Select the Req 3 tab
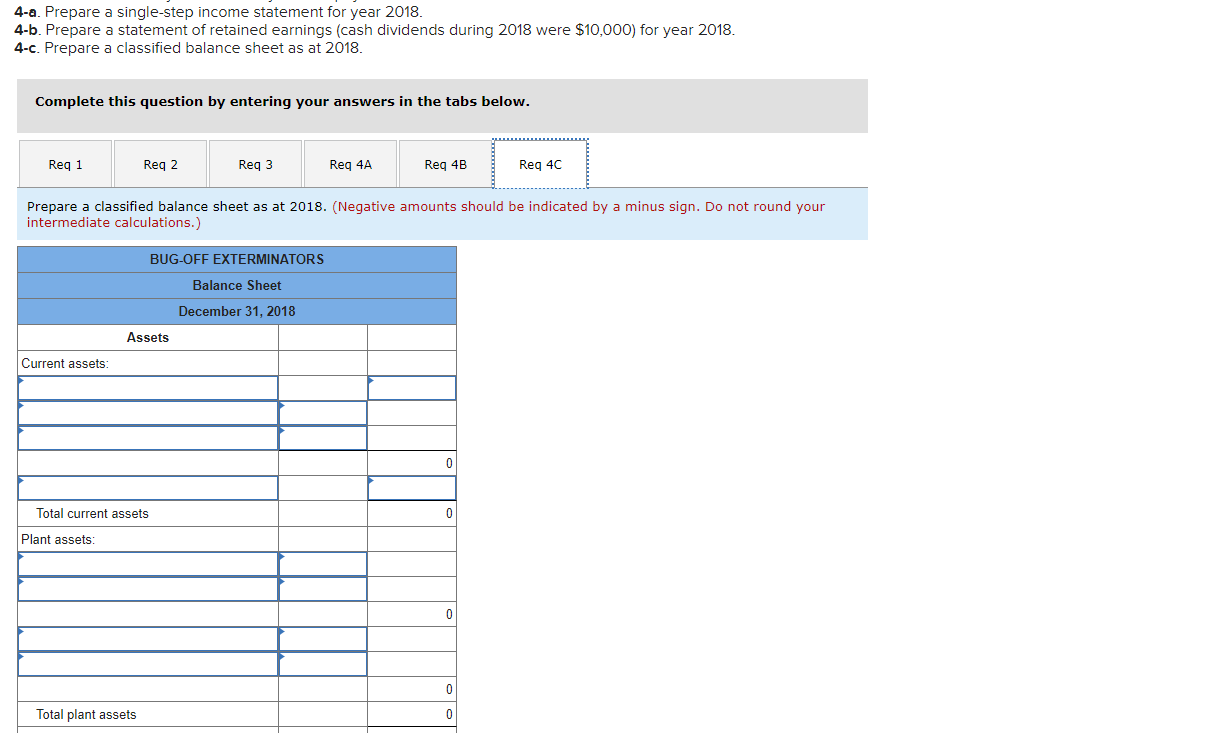 (254, 163)
